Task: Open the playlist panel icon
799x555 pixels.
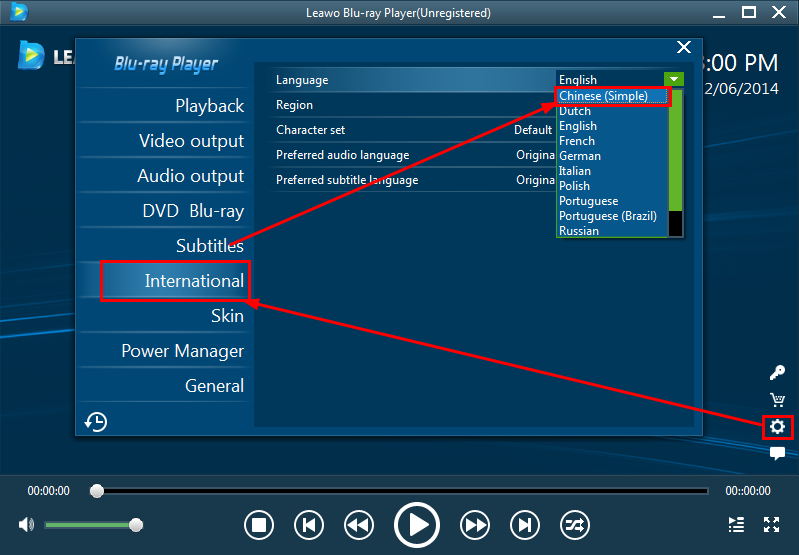Action: 736,524
